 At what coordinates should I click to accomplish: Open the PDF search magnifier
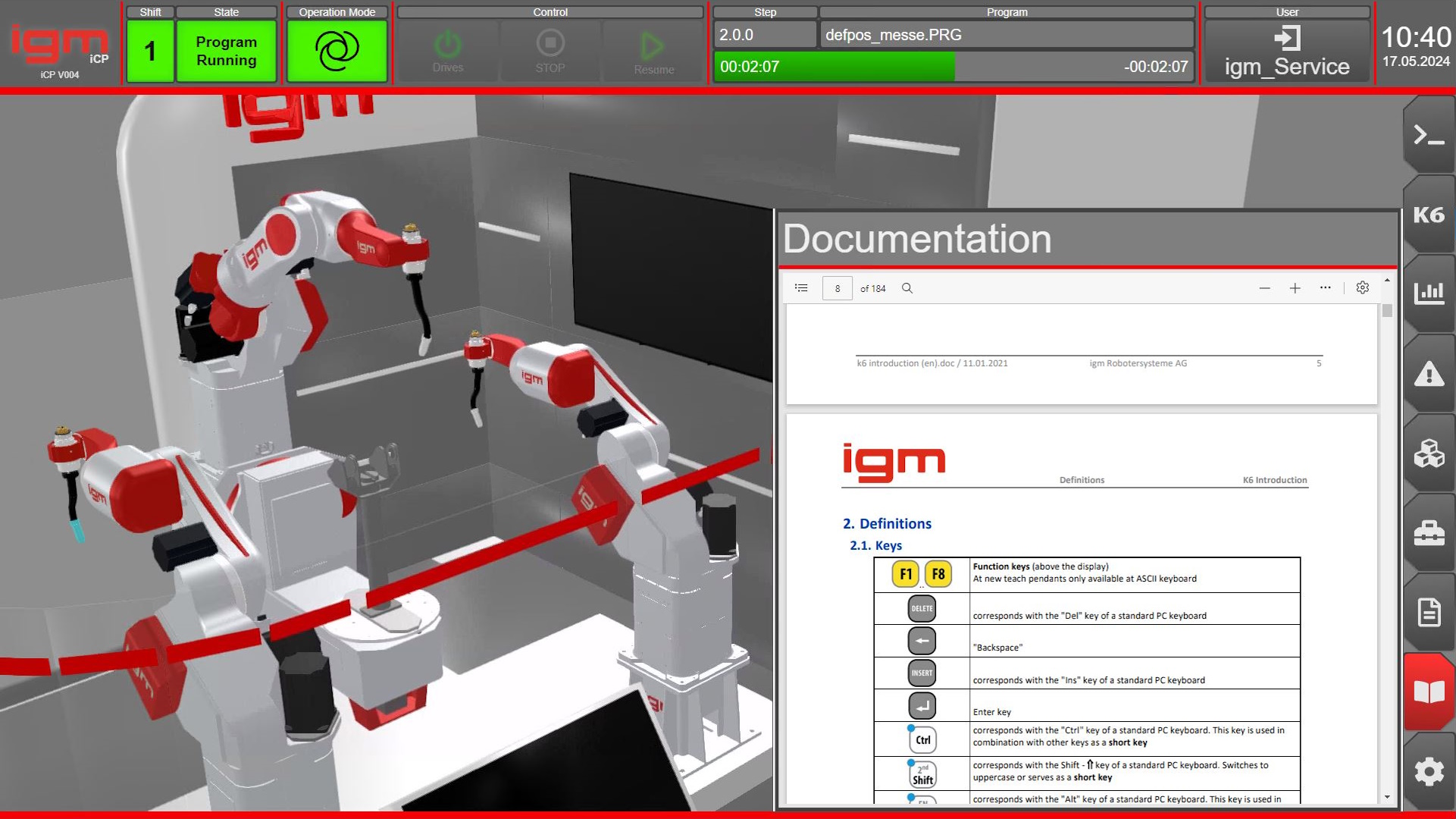click(x=906, y=288)
